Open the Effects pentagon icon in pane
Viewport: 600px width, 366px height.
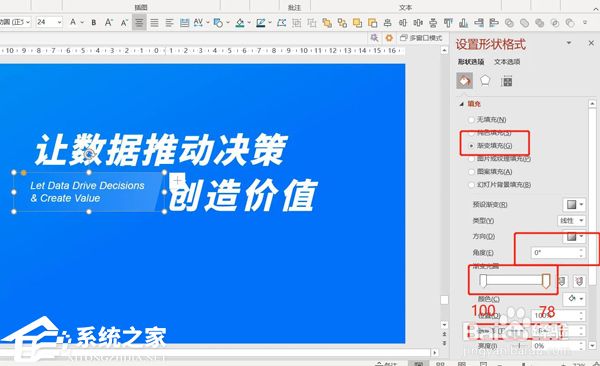coord(485,81)
